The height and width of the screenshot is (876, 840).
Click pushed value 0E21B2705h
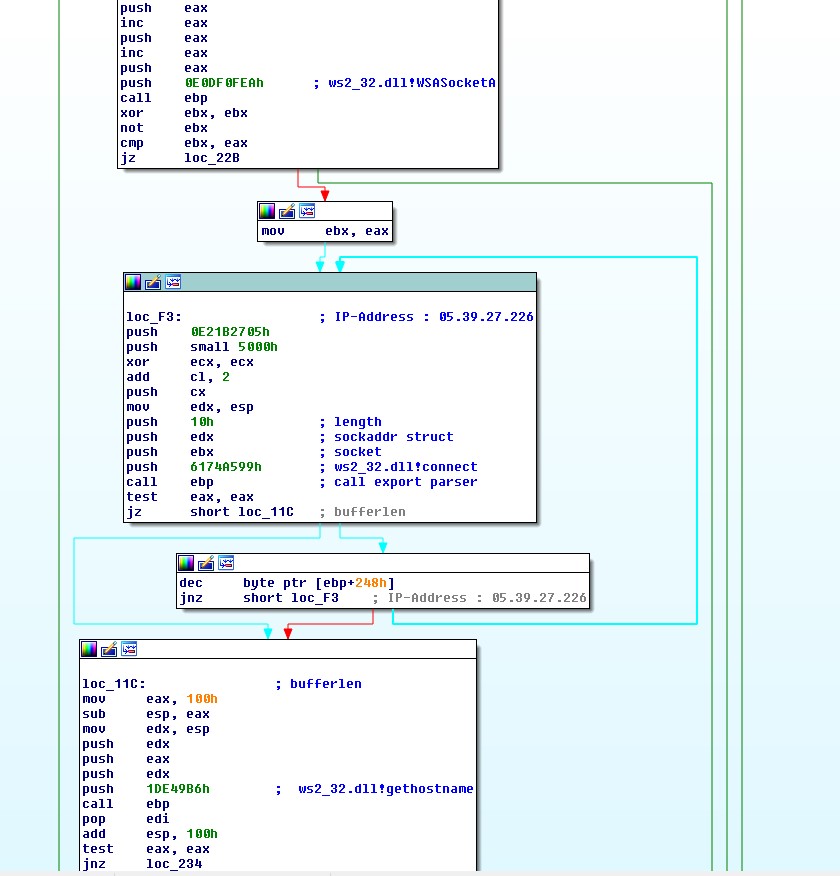coord(230,332)
